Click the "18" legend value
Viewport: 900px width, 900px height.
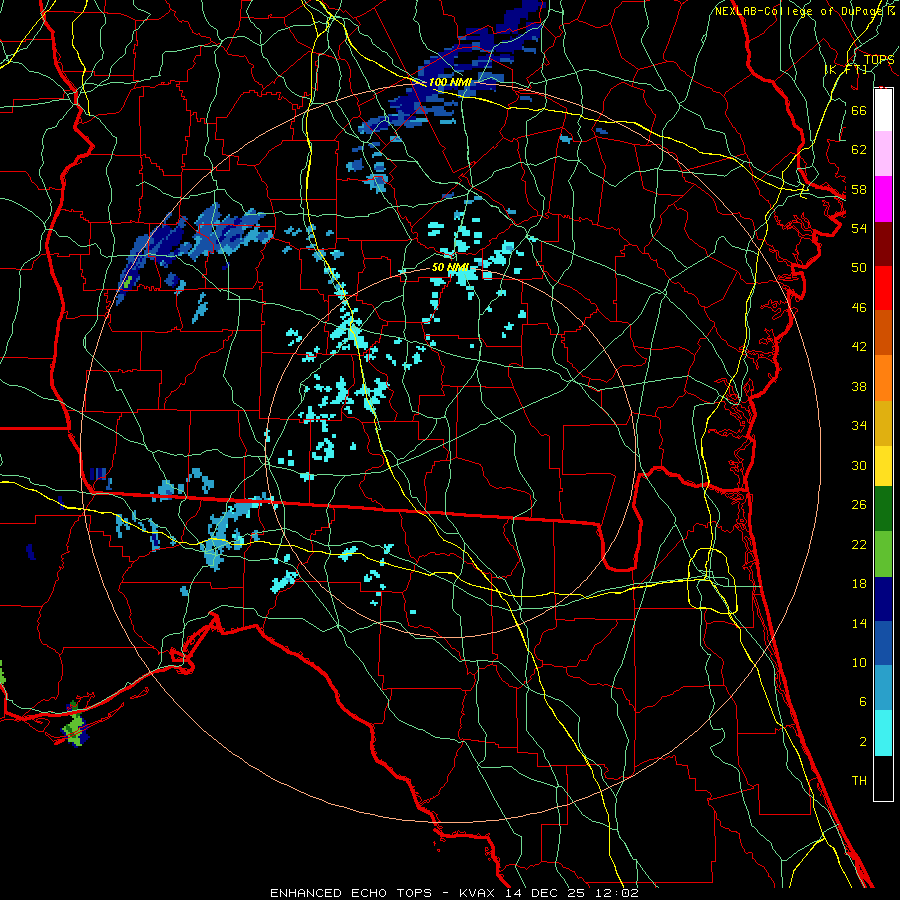click(859, 584)
